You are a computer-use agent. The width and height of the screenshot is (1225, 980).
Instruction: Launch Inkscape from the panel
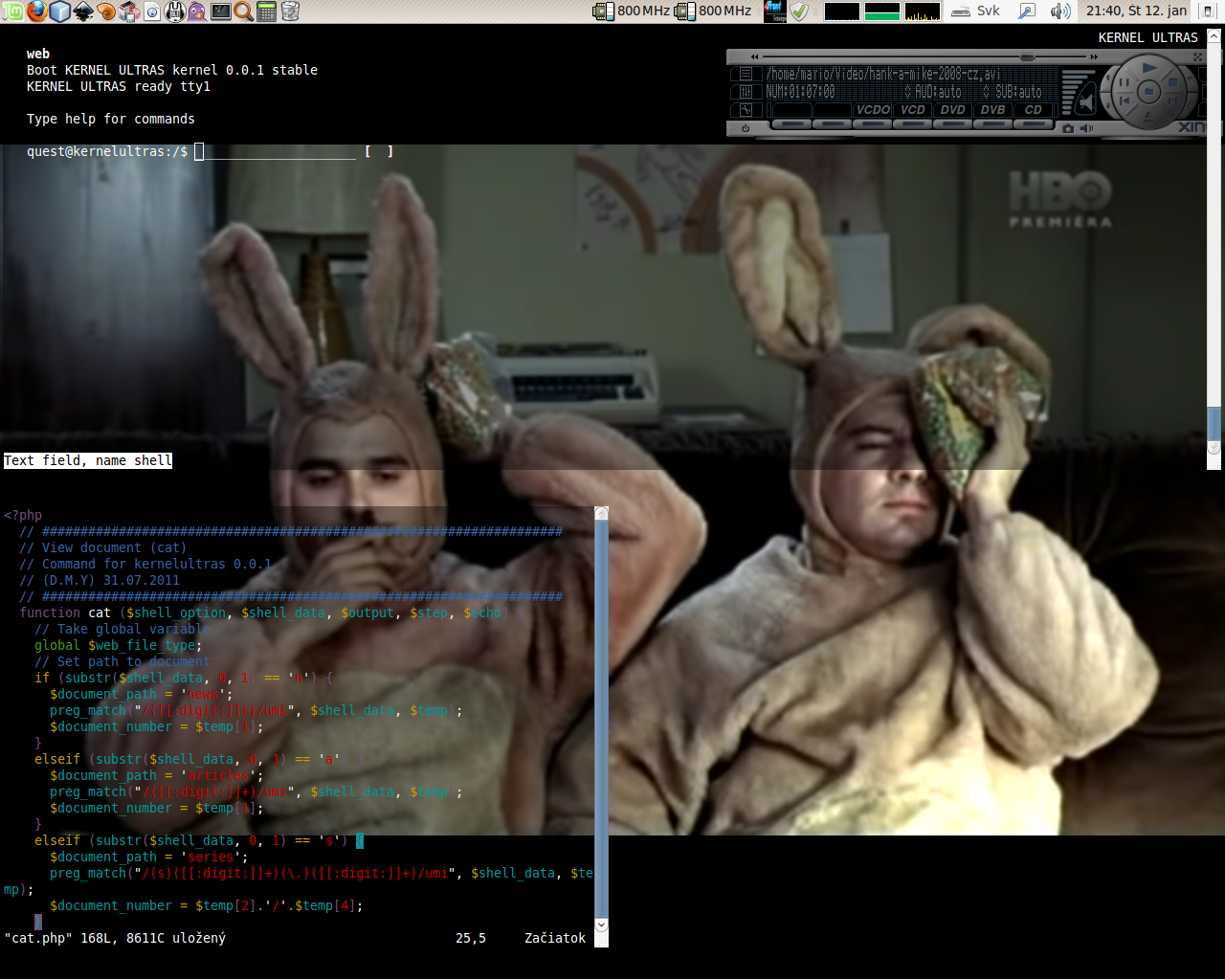(x=83, y=11)
